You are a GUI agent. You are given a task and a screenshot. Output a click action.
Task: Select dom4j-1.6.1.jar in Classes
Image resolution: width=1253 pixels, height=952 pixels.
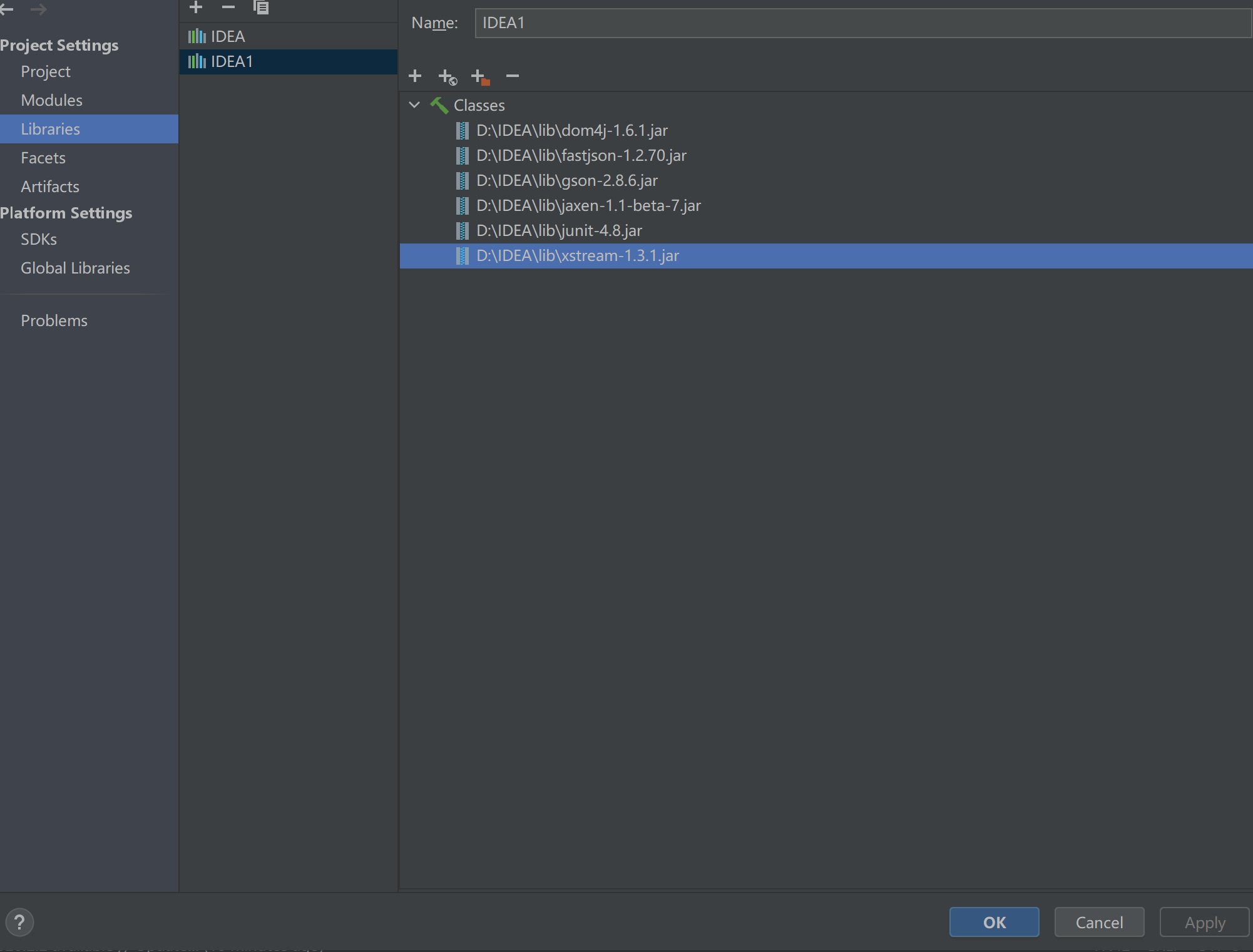pyautogui.click(x=571, y=130)
